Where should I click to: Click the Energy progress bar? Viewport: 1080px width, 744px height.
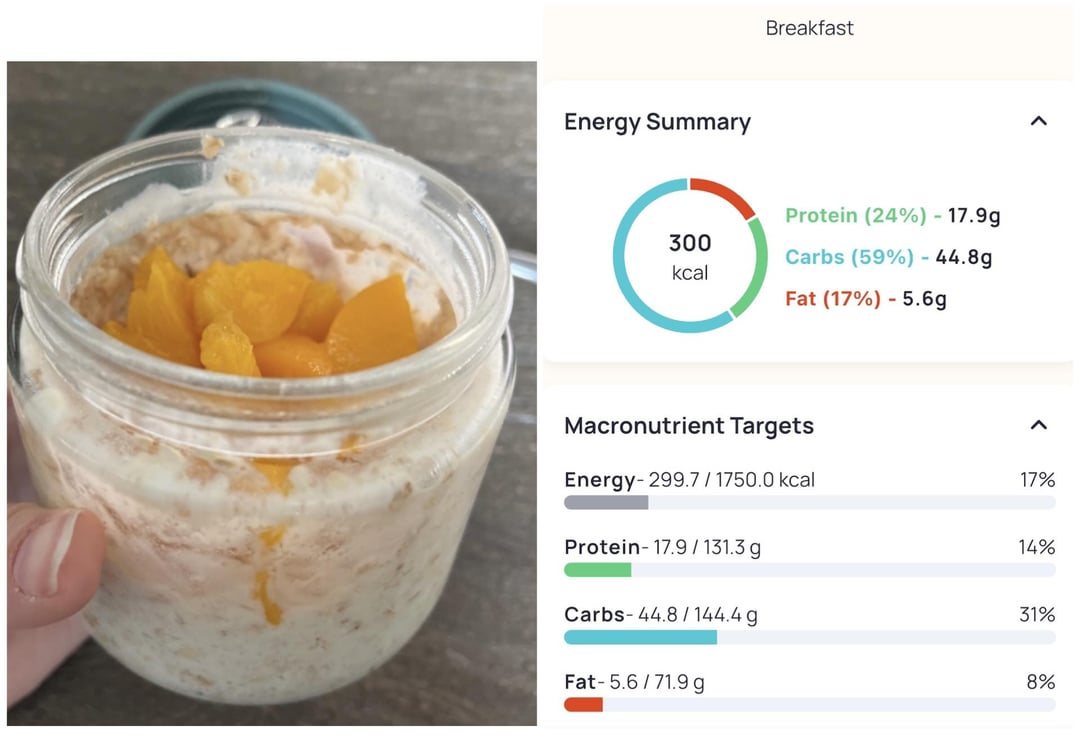(809, 502)
